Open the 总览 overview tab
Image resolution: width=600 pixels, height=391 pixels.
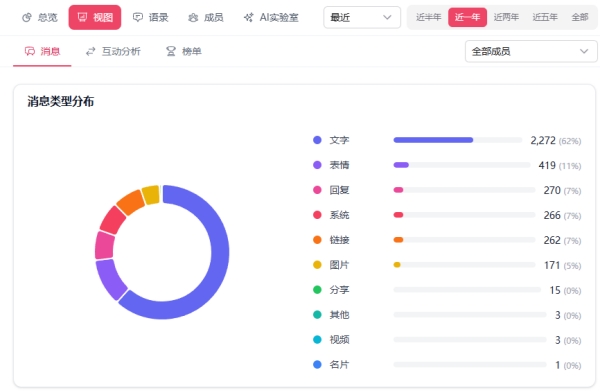coord(40,18)
